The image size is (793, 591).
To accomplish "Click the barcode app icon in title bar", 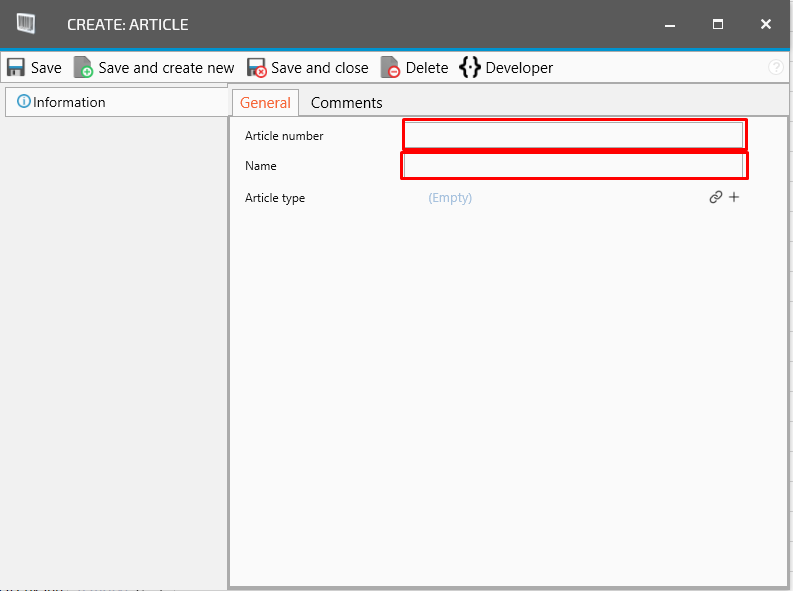I will click(27, 24).
